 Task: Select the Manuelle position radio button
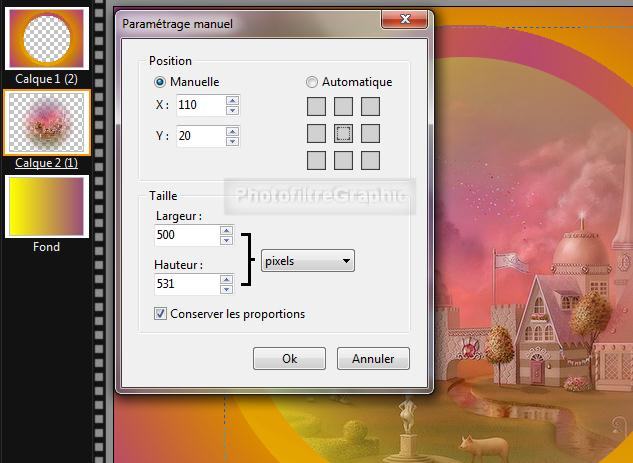[x=161, y=82]
